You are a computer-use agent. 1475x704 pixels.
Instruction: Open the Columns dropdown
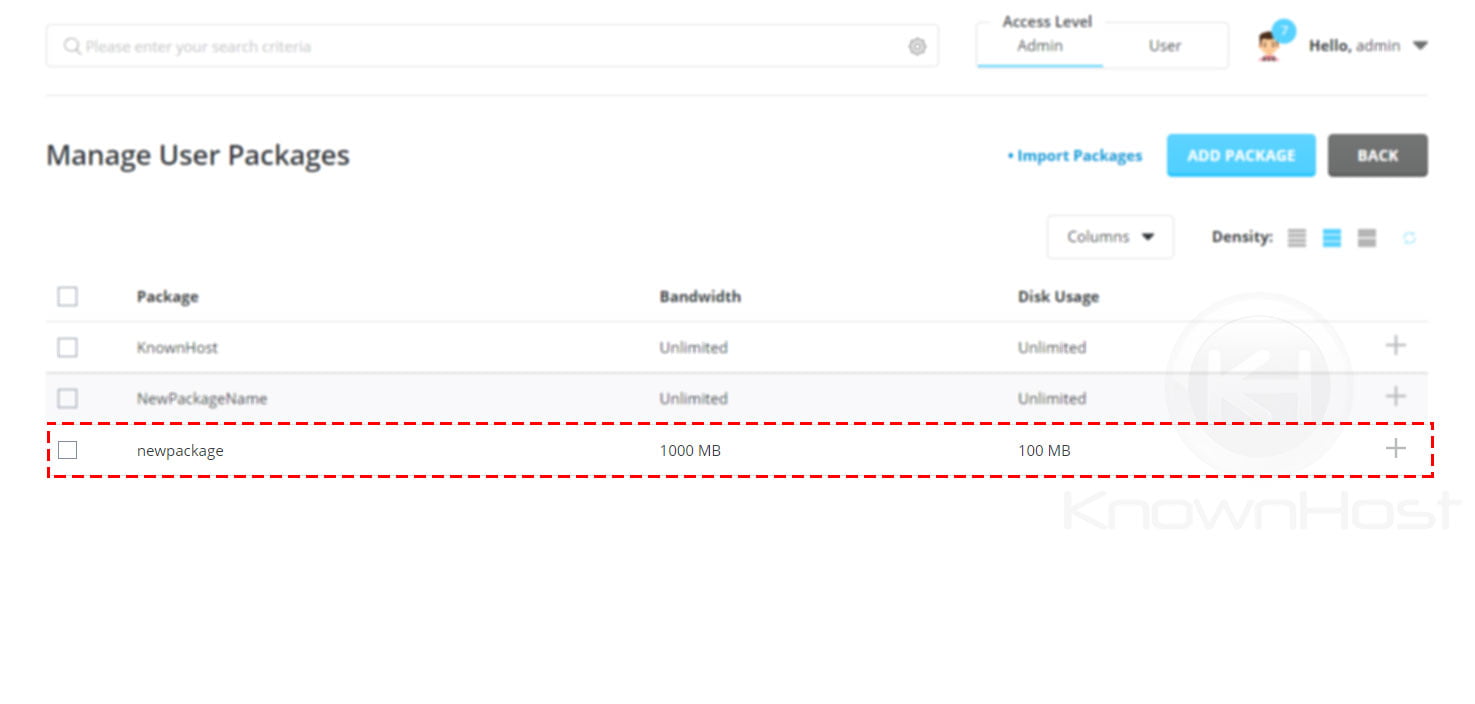tap(1109, 237)
